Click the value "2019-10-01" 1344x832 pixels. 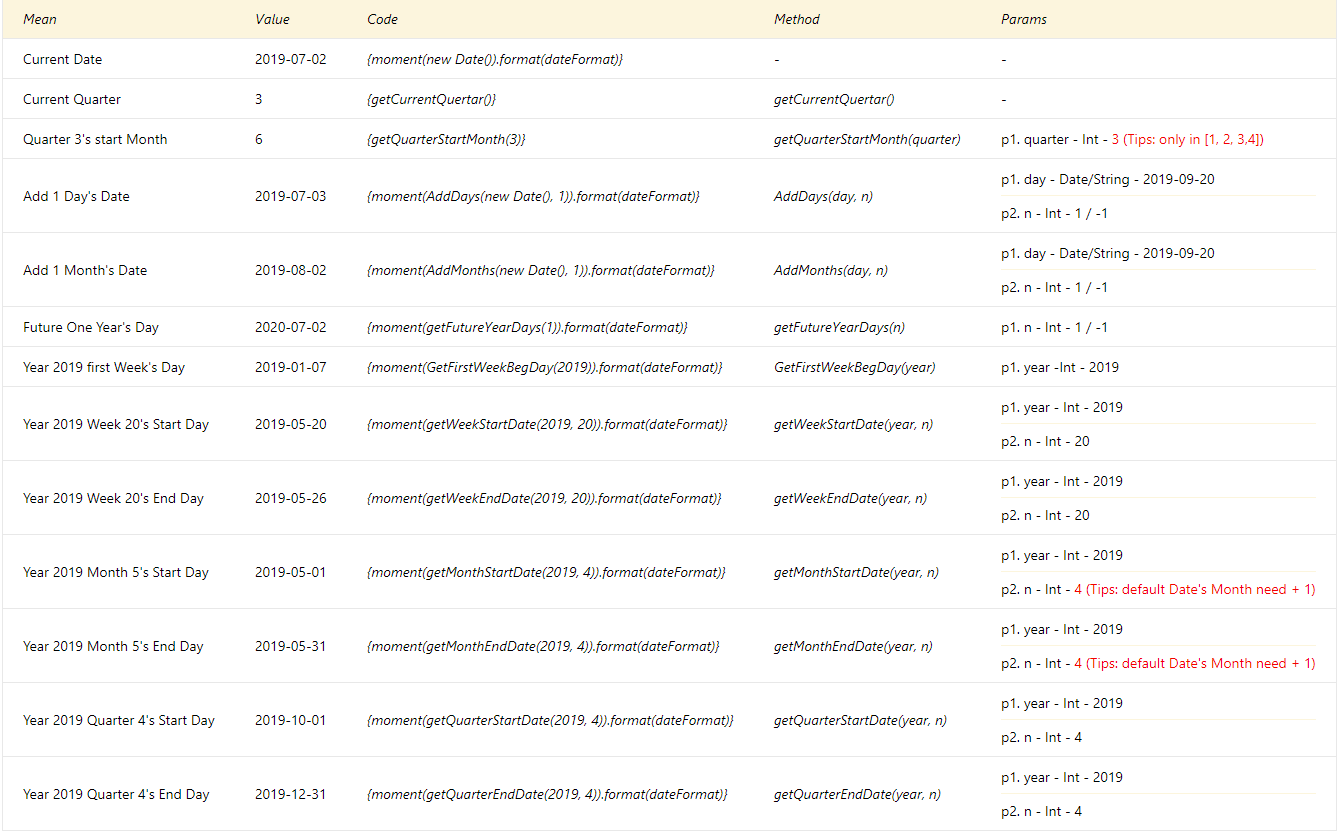pyautogui.click(x=291, y=720)
